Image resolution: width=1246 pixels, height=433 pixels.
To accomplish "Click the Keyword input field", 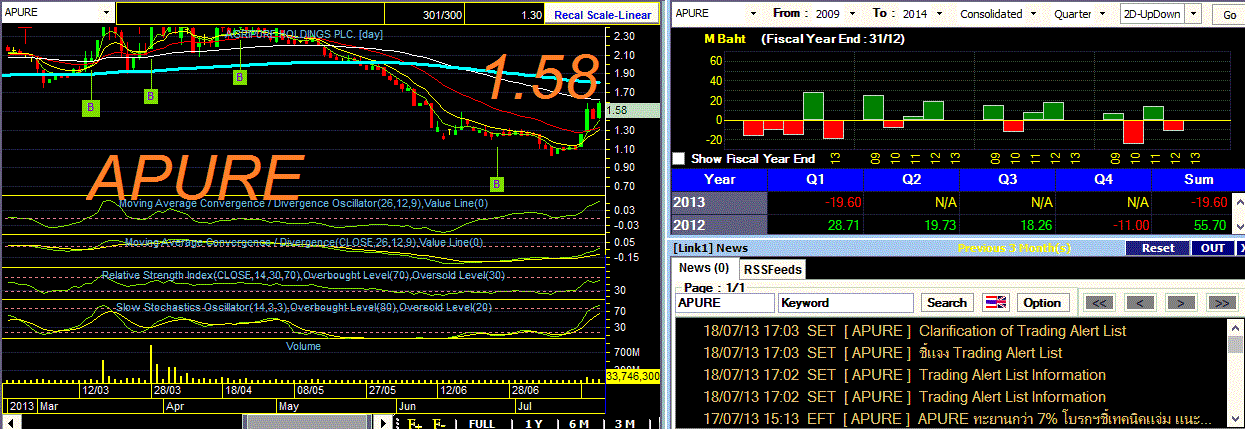I will click(x=846, y=302).
